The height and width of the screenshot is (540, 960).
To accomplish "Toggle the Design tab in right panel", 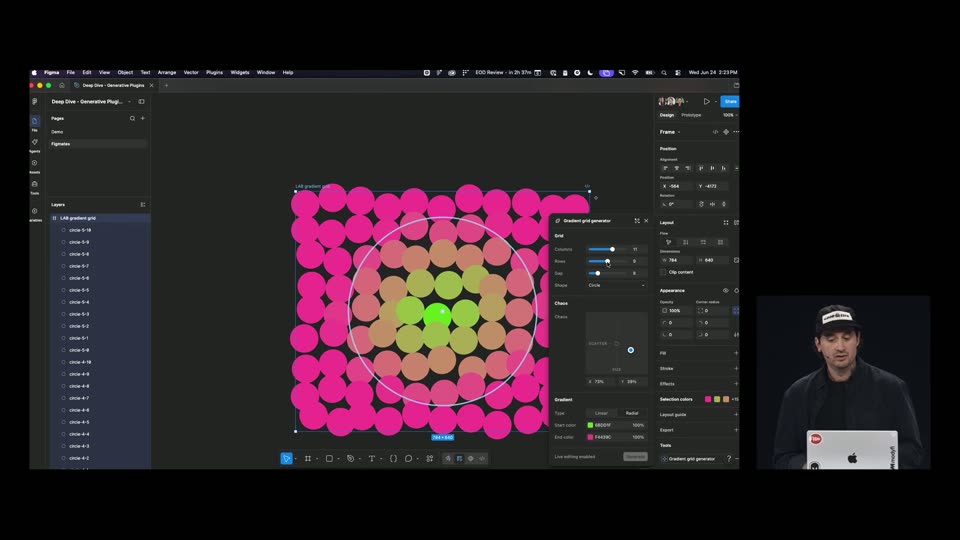I will pos(667,115).
